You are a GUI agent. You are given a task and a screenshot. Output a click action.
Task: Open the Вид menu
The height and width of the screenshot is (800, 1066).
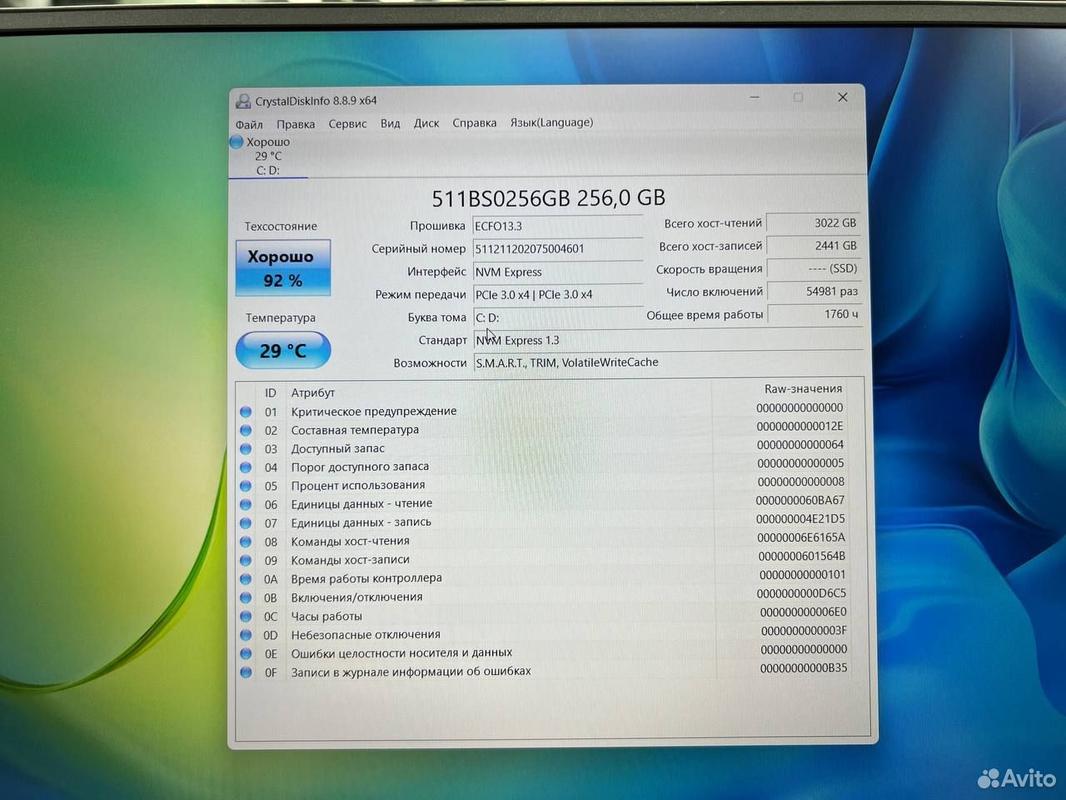coord(390,124)
